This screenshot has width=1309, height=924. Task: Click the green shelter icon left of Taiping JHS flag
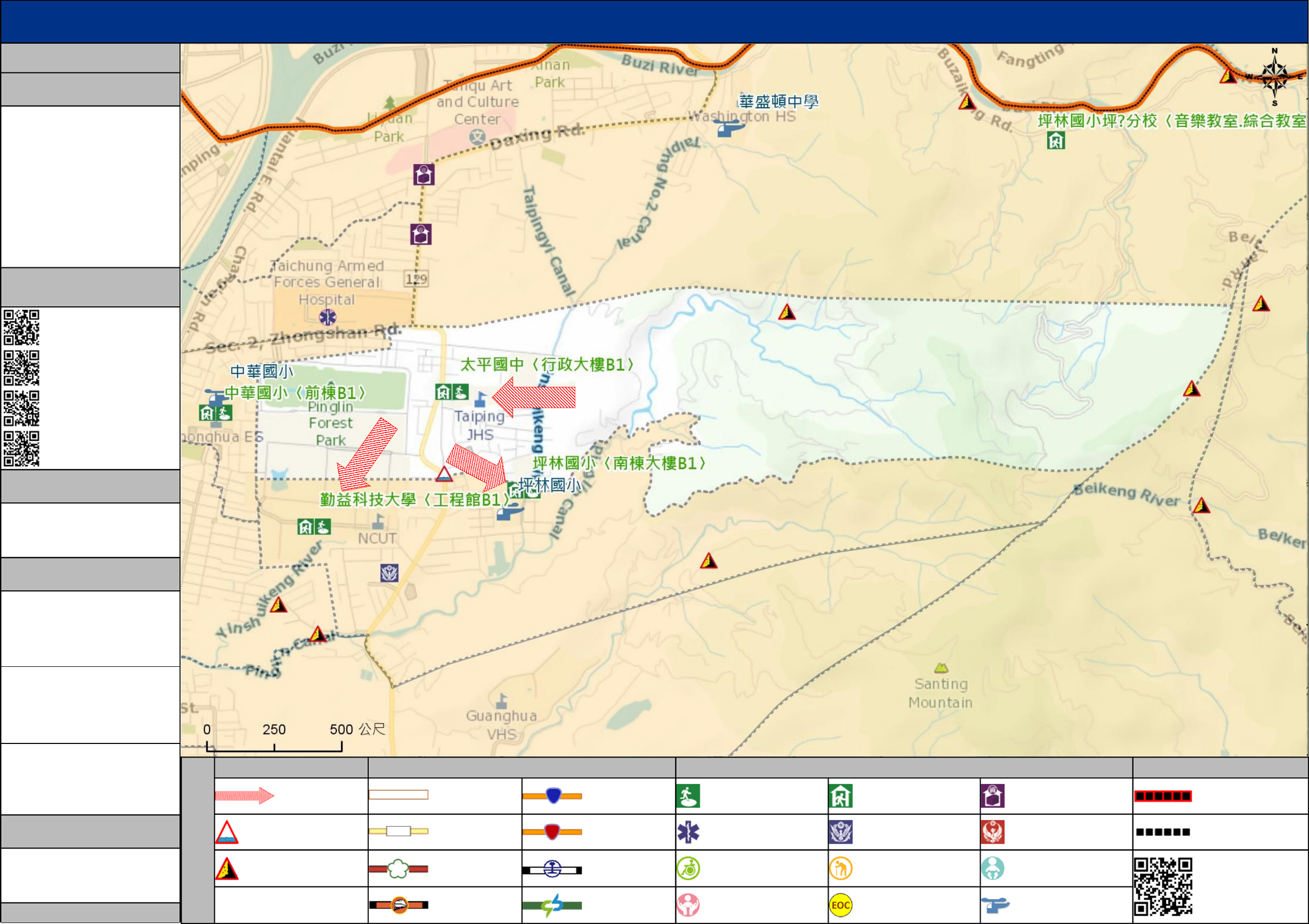443,392
